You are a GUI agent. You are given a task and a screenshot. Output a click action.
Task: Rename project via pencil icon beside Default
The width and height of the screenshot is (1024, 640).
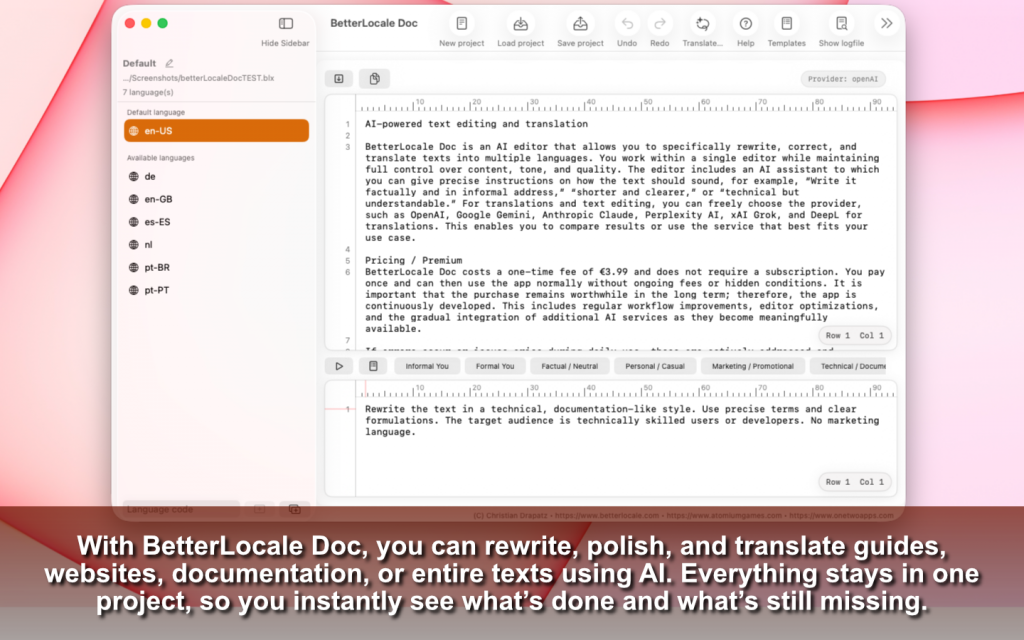169,63
